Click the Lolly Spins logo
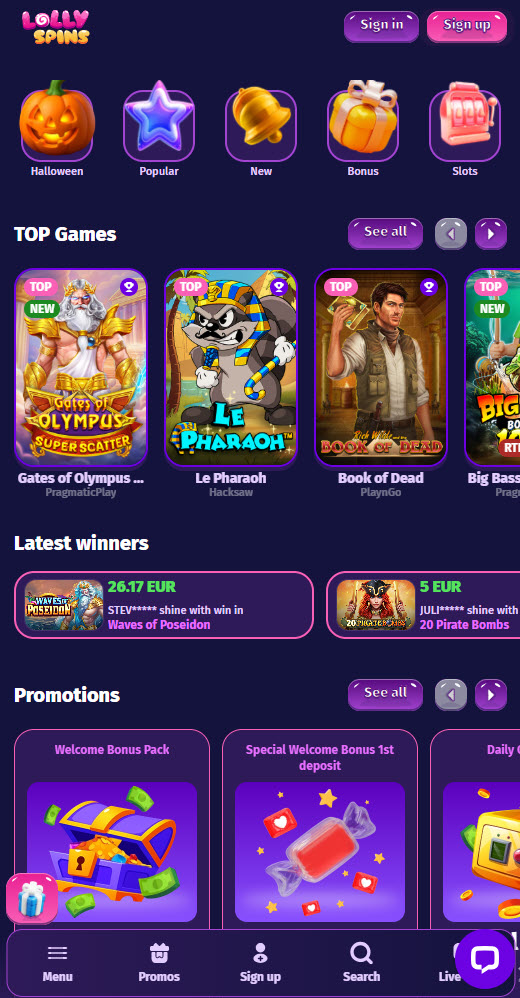The height and width of the screenshot is (998, 520). (55, 27)
